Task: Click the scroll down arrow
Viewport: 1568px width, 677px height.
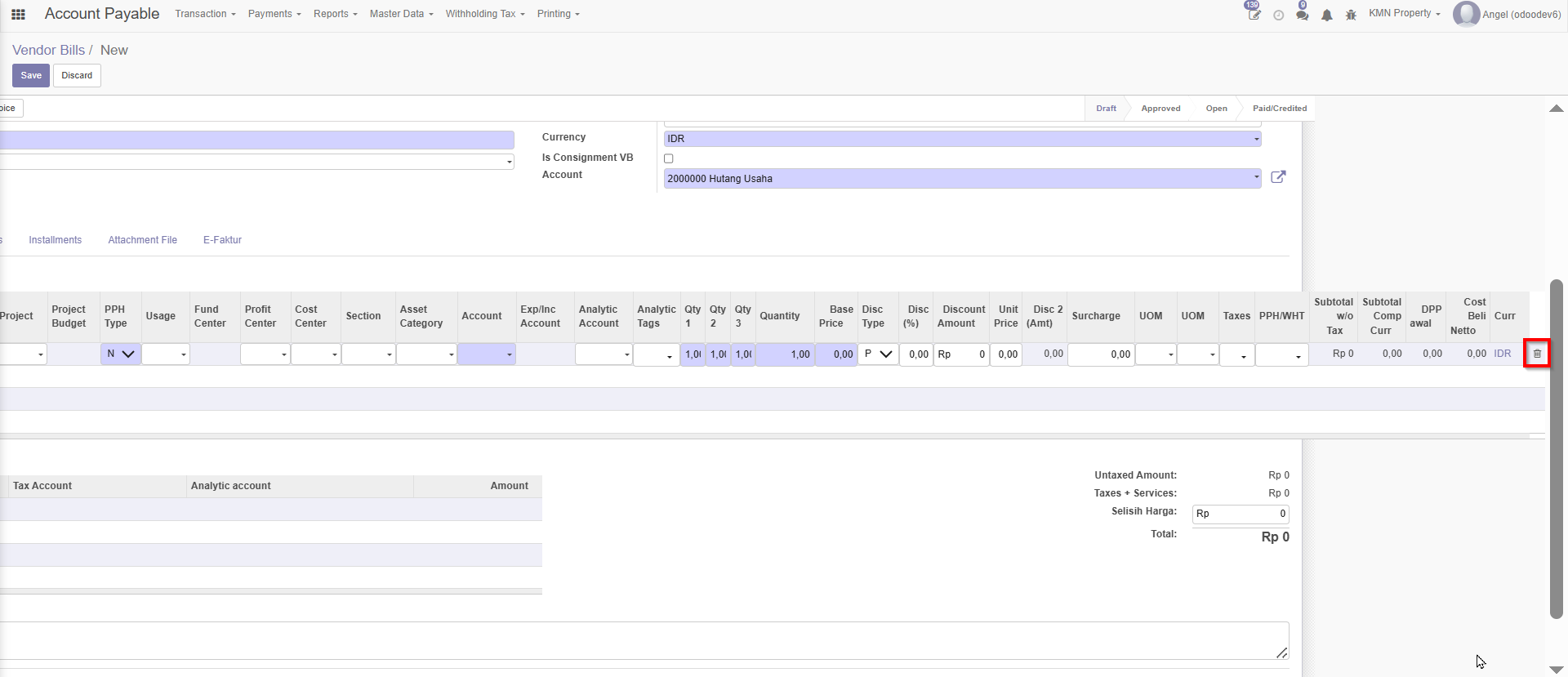Action: [1557, 670]
